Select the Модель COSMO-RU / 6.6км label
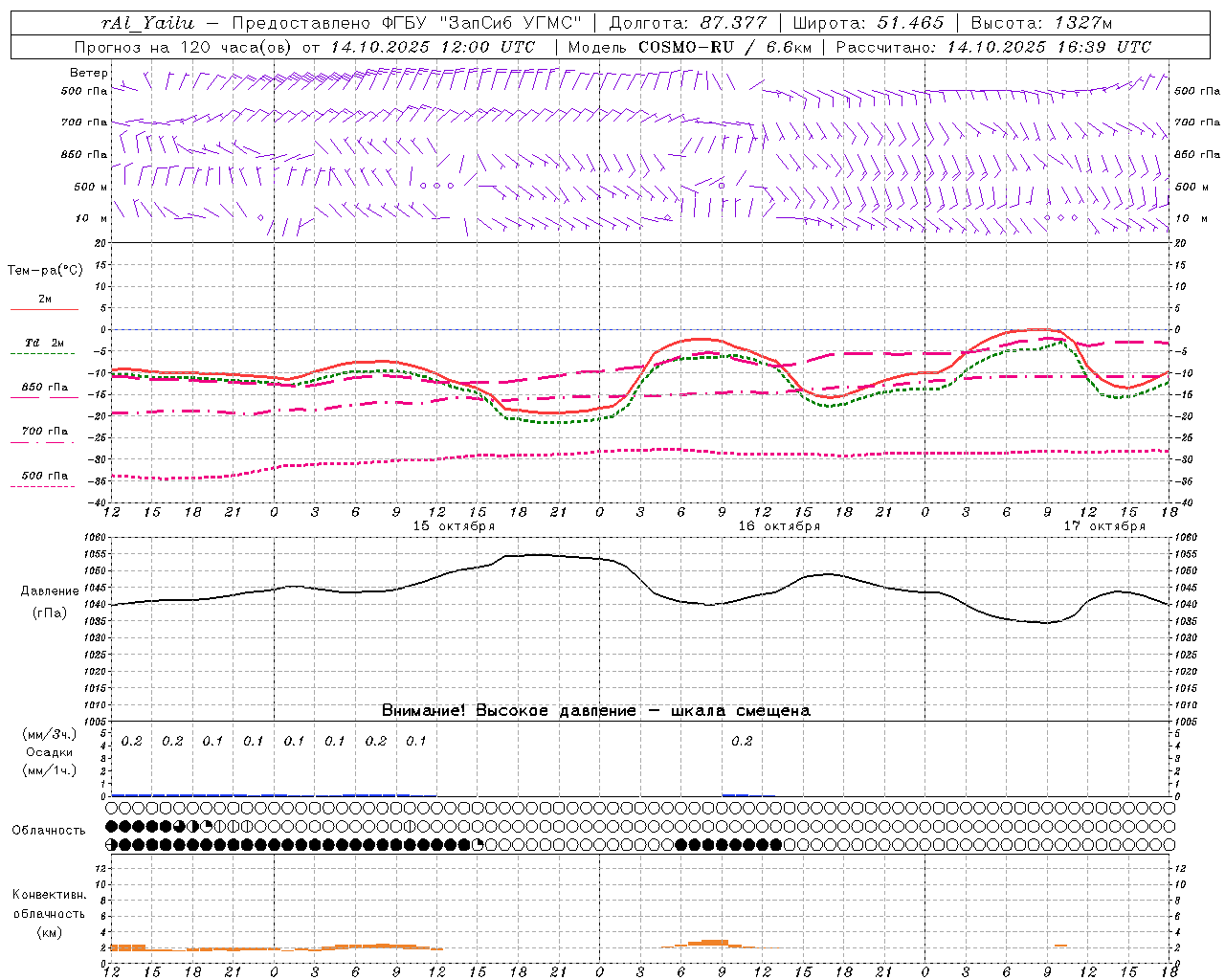 pyautogui.click(x=689, y=47)
